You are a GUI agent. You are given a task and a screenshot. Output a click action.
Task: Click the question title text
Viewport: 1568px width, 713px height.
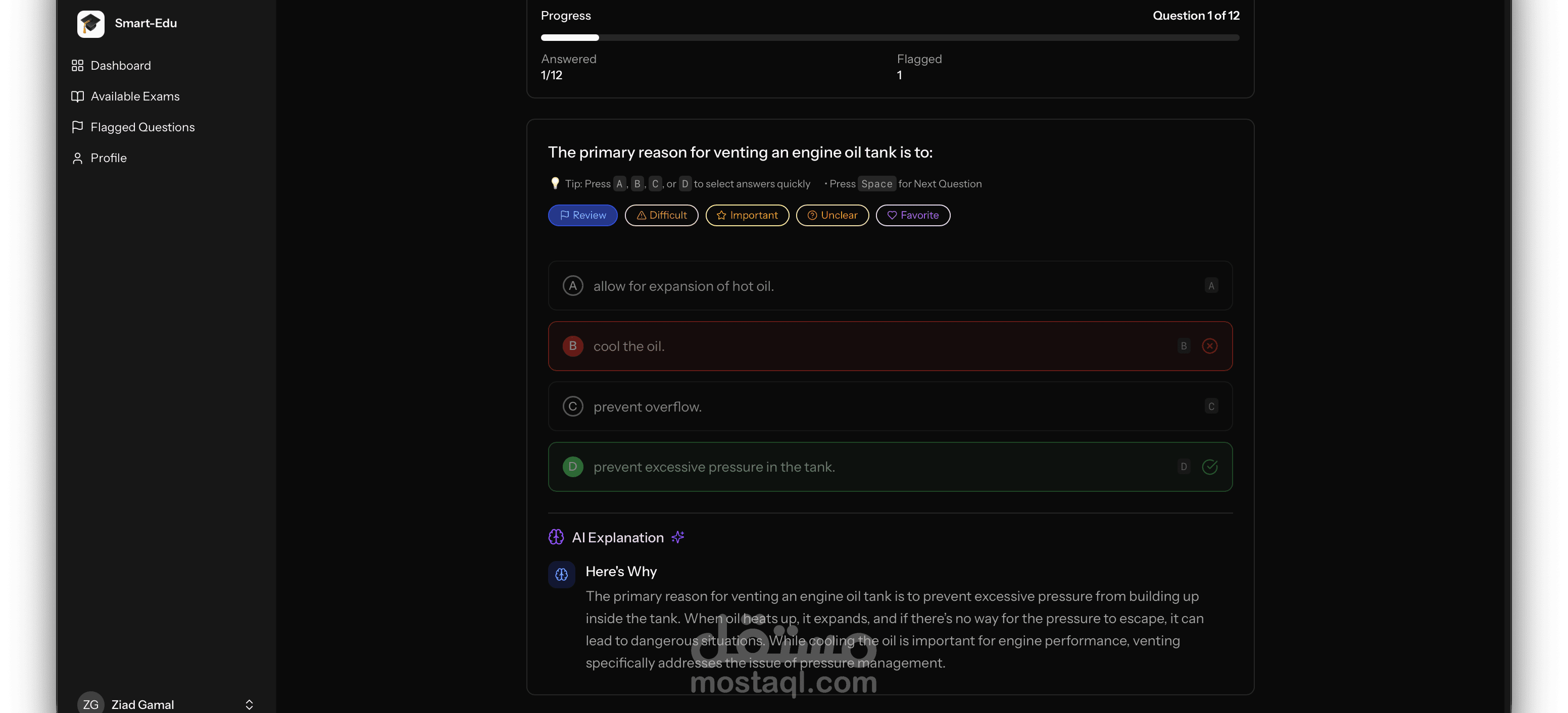tap(740, 152)
